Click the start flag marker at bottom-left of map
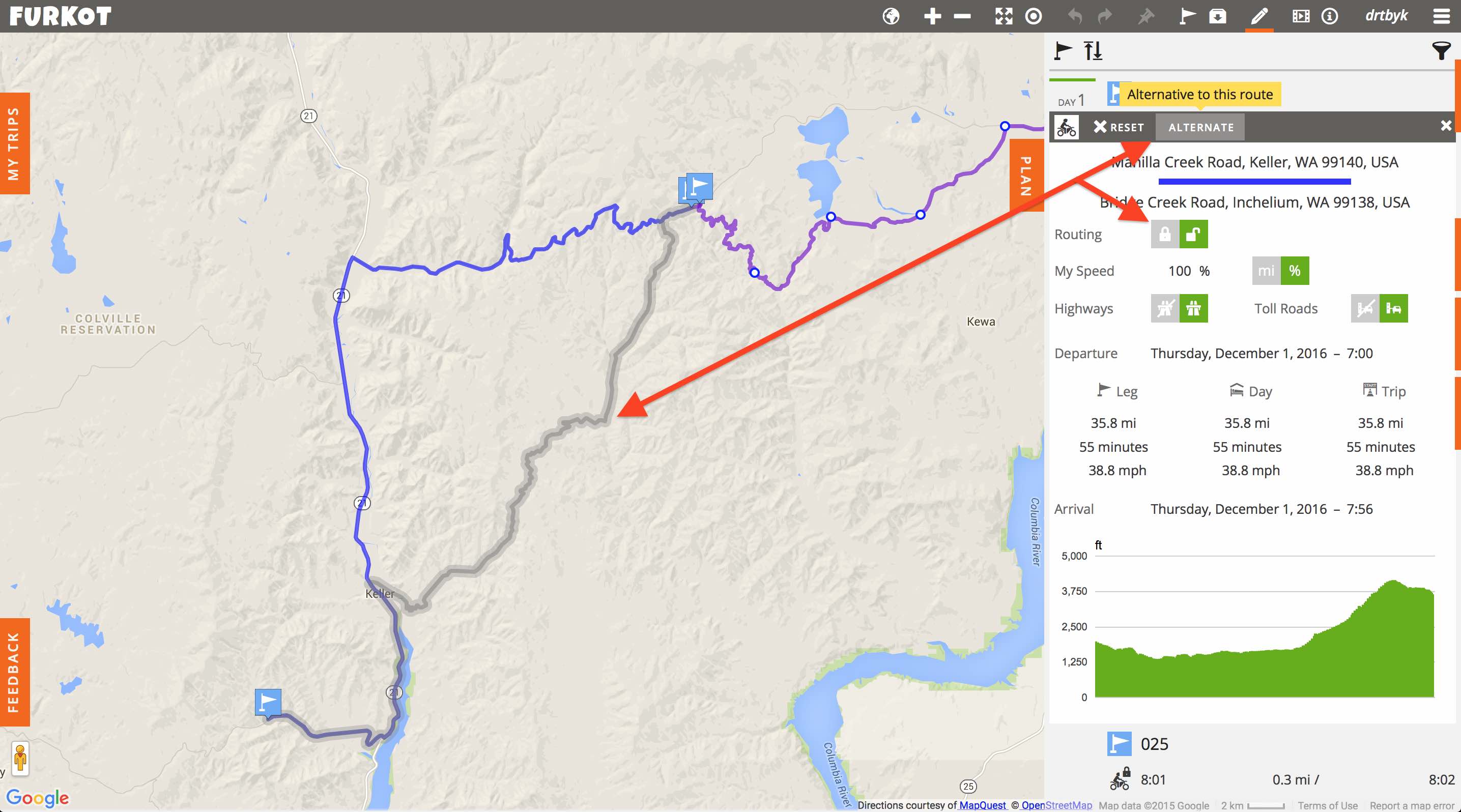 coord(268,703)
